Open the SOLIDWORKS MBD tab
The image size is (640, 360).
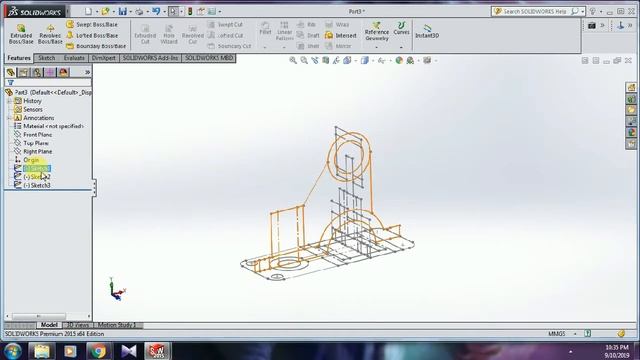point(209,58)
